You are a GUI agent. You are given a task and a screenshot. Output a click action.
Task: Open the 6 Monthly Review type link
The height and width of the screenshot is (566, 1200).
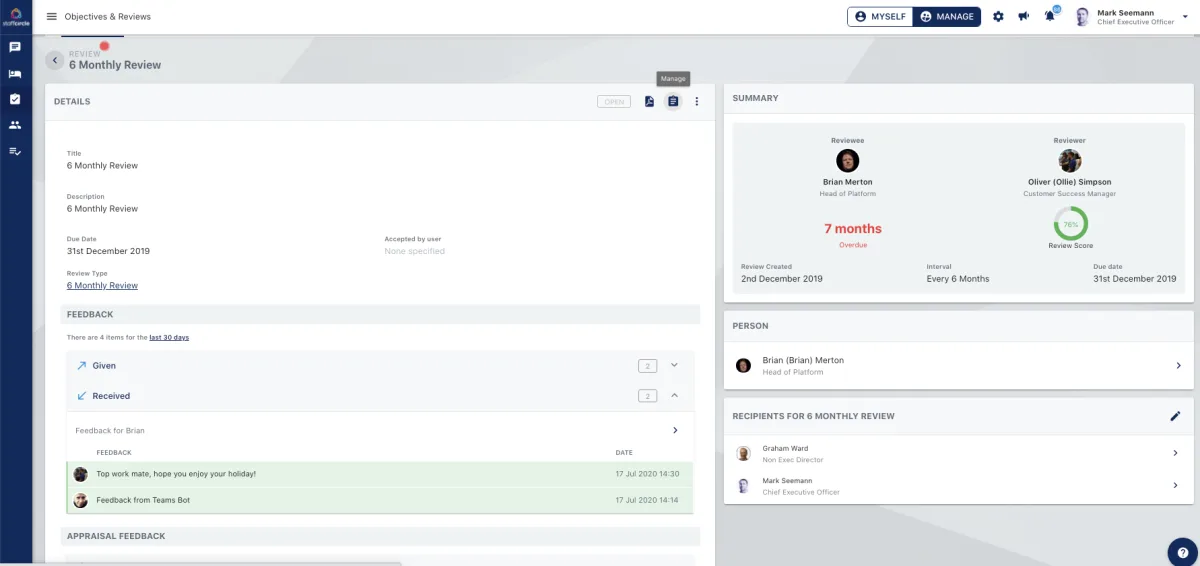pyautogui.click(x=102, y=286)
